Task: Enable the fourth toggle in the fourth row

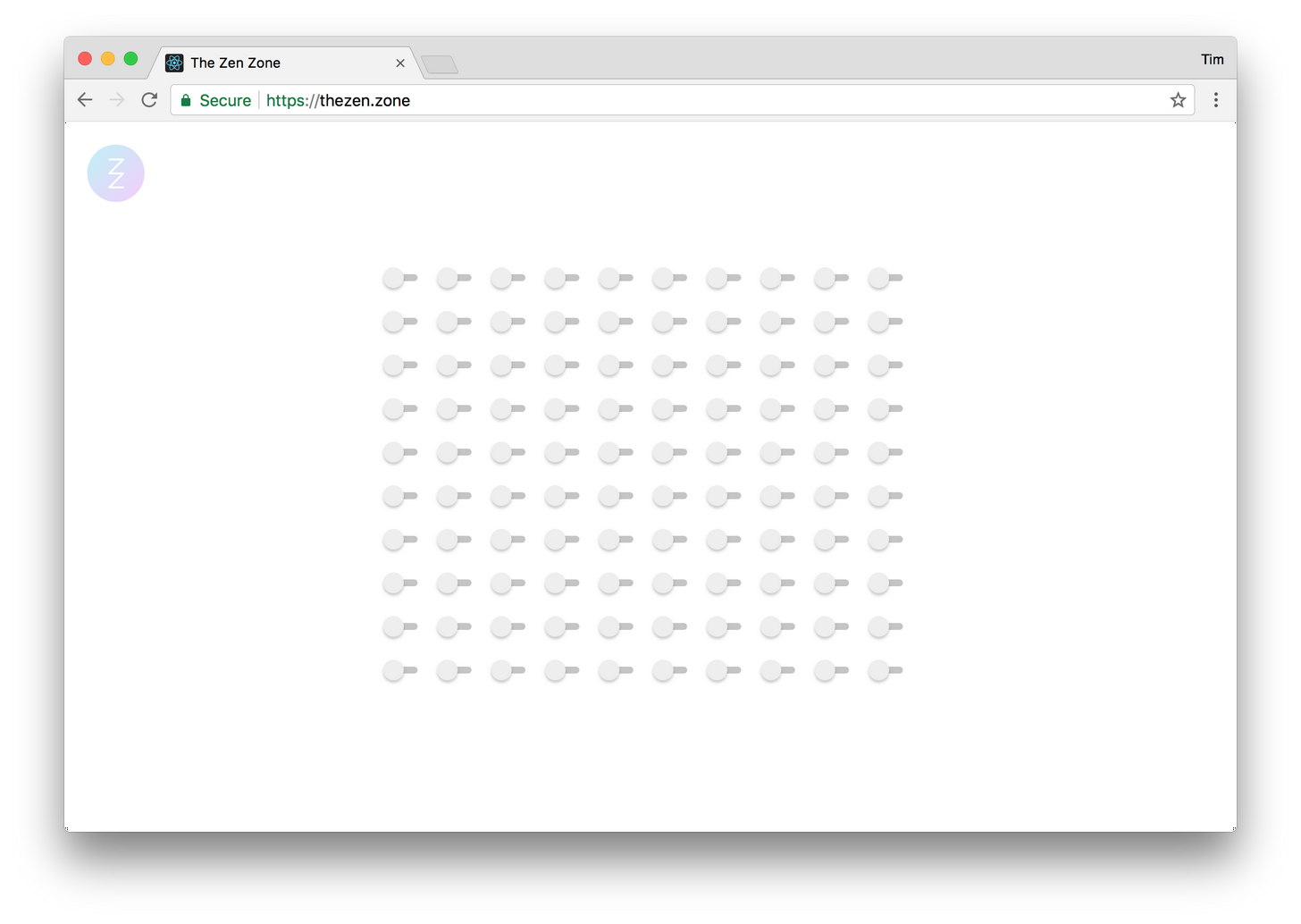Action: tap(562, 409)
